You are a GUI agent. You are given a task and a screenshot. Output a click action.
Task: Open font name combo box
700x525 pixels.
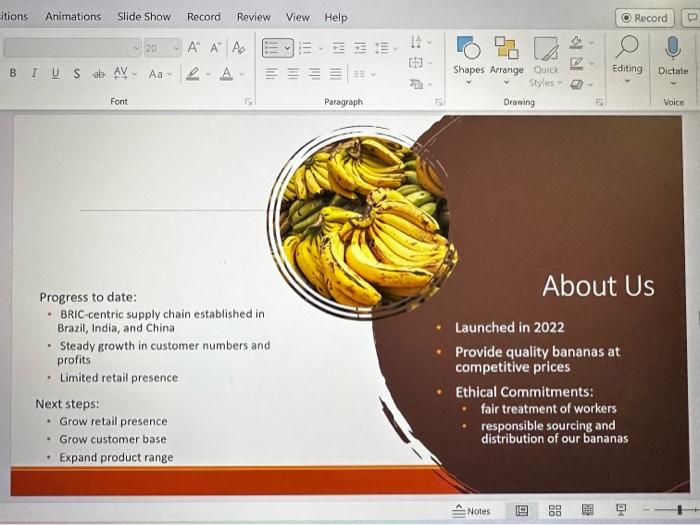pyautogui.click(x=73, y=48)
